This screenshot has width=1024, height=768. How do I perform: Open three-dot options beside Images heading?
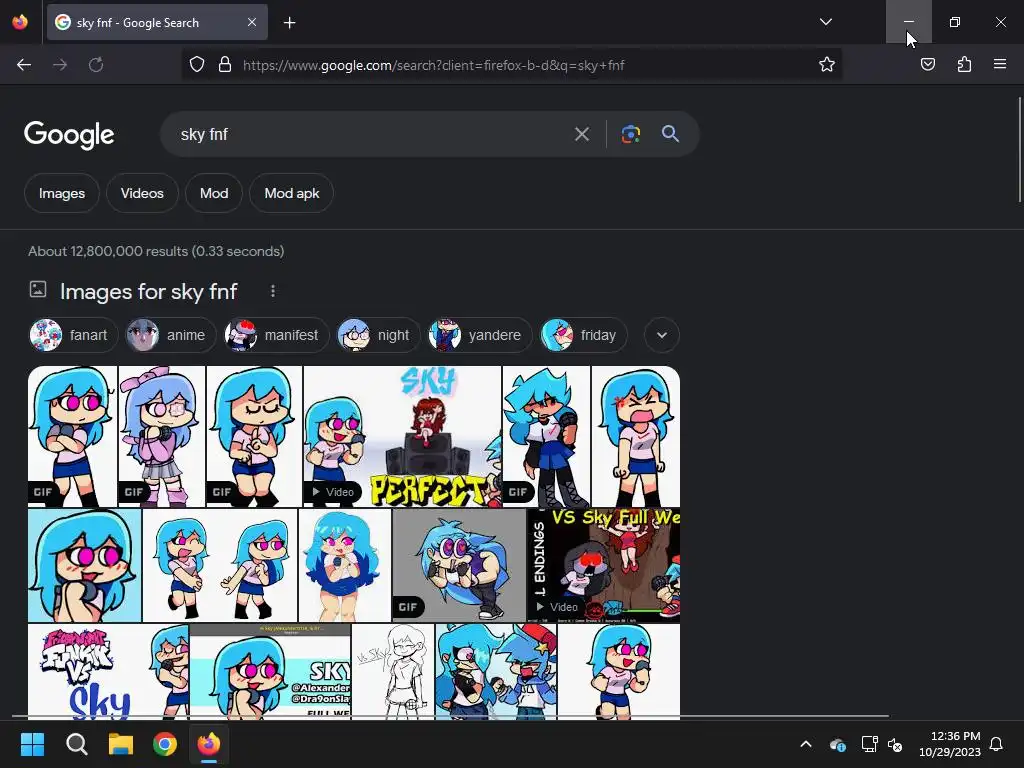[x=273, y=291]
